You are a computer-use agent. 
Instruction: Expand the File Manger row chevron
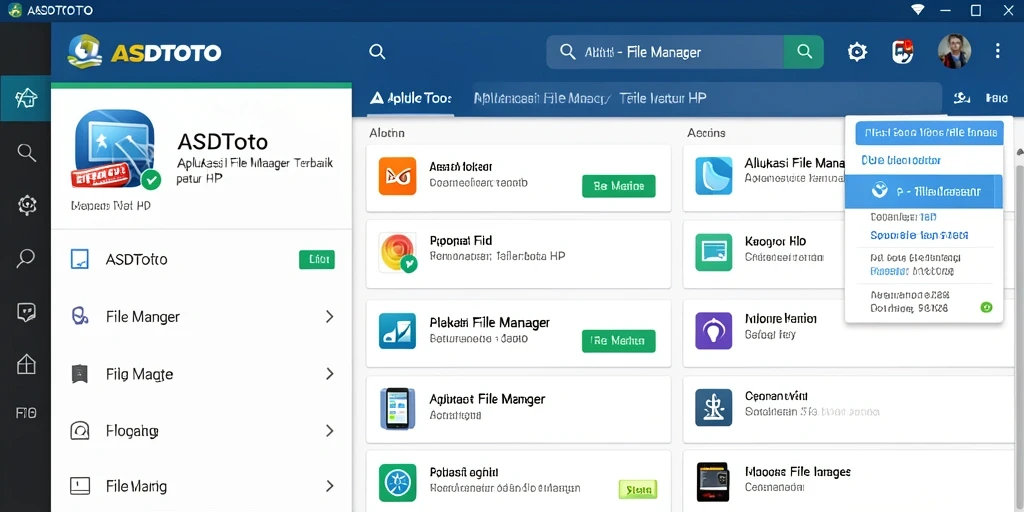(x=329, y=317)
